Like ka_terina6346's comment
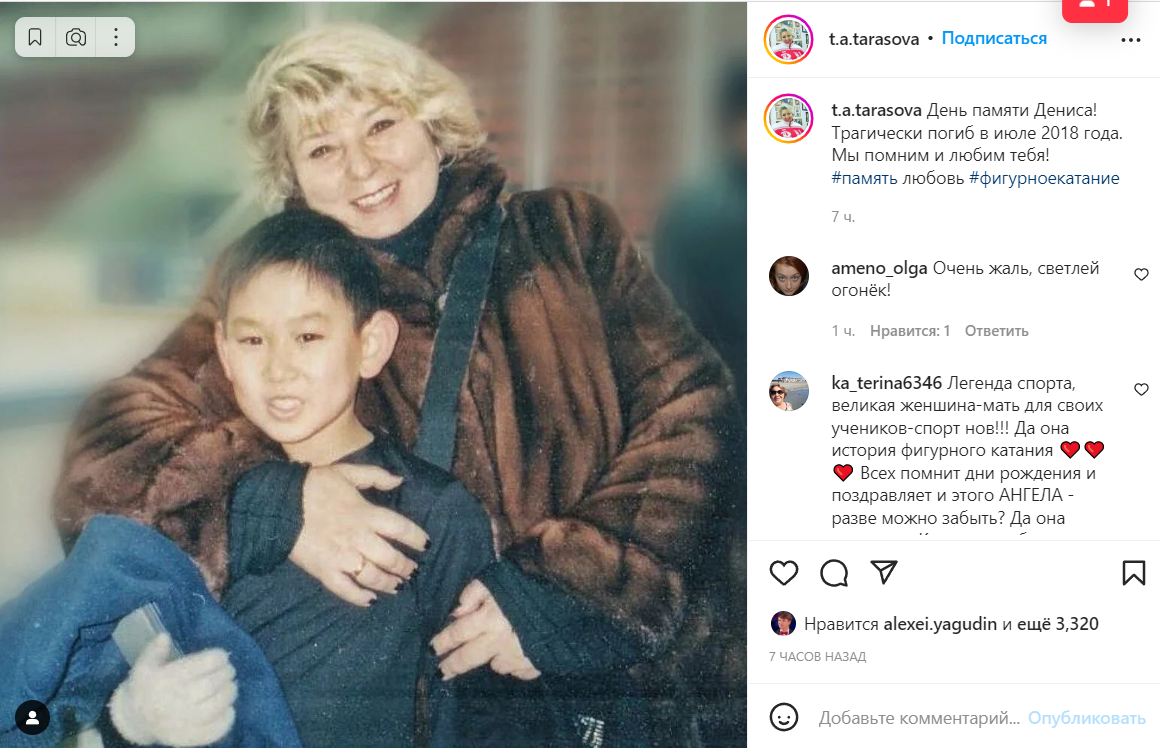The height and width of the screenshot is (748, 1160). (x=1141, y=389)
